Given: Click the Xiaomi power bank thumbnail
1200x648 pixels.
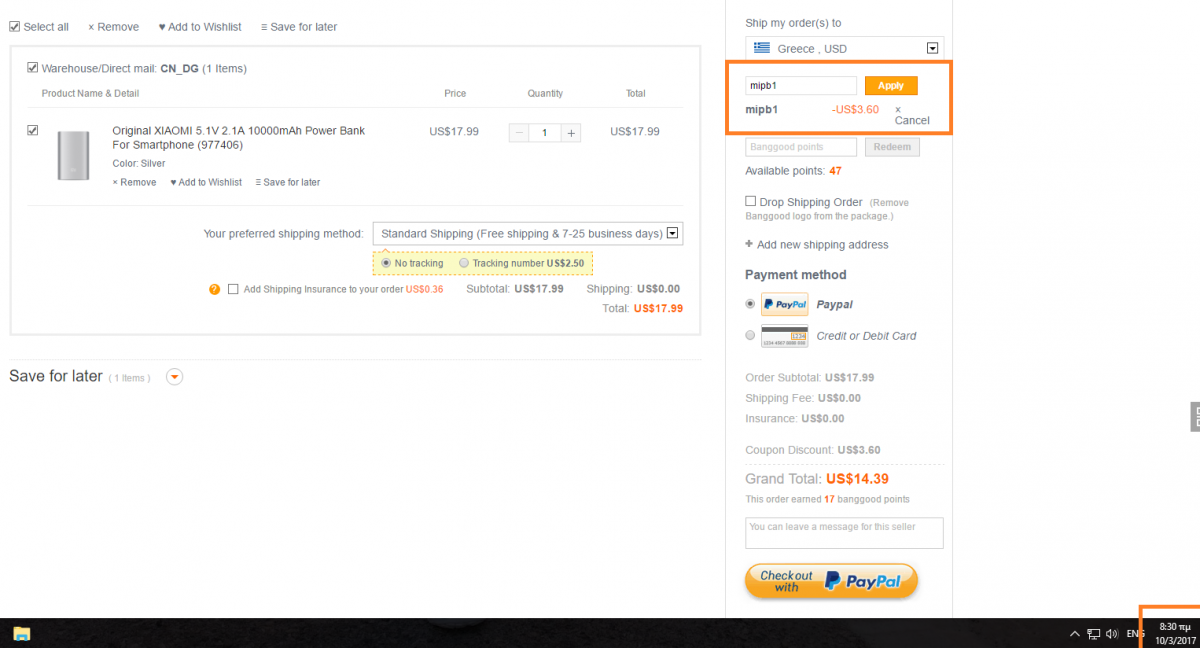Looking at the screenshot, I should click(73, 155).
